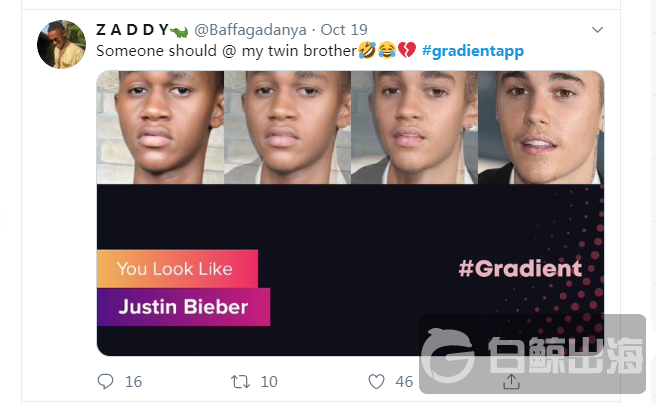This screenshot has width=656, height=404.
Task: Like the tweet with the heart icon
Action: pyautogui.click(x=376, y=381)
